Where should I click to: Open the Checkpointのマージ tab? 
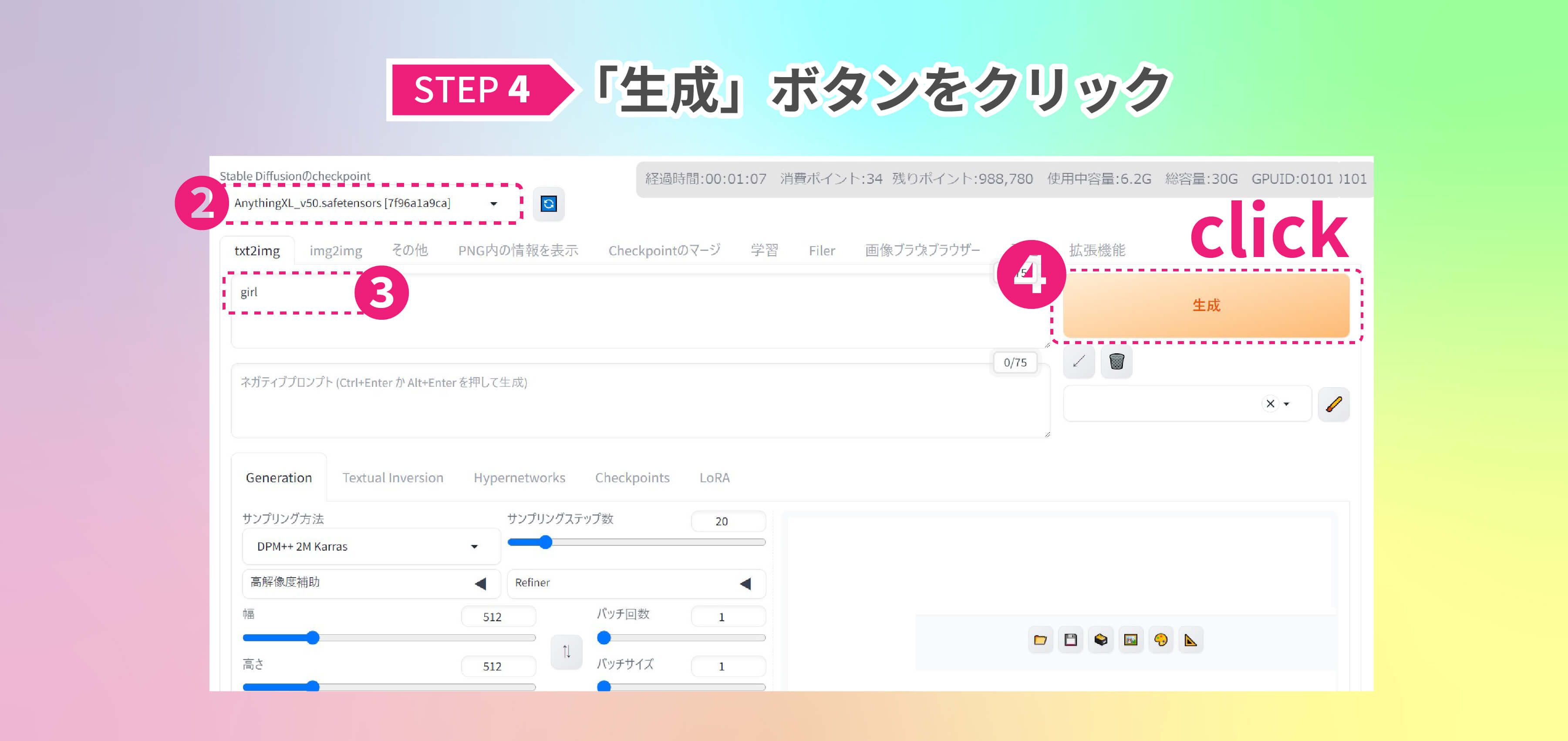[x=664, y=250]
